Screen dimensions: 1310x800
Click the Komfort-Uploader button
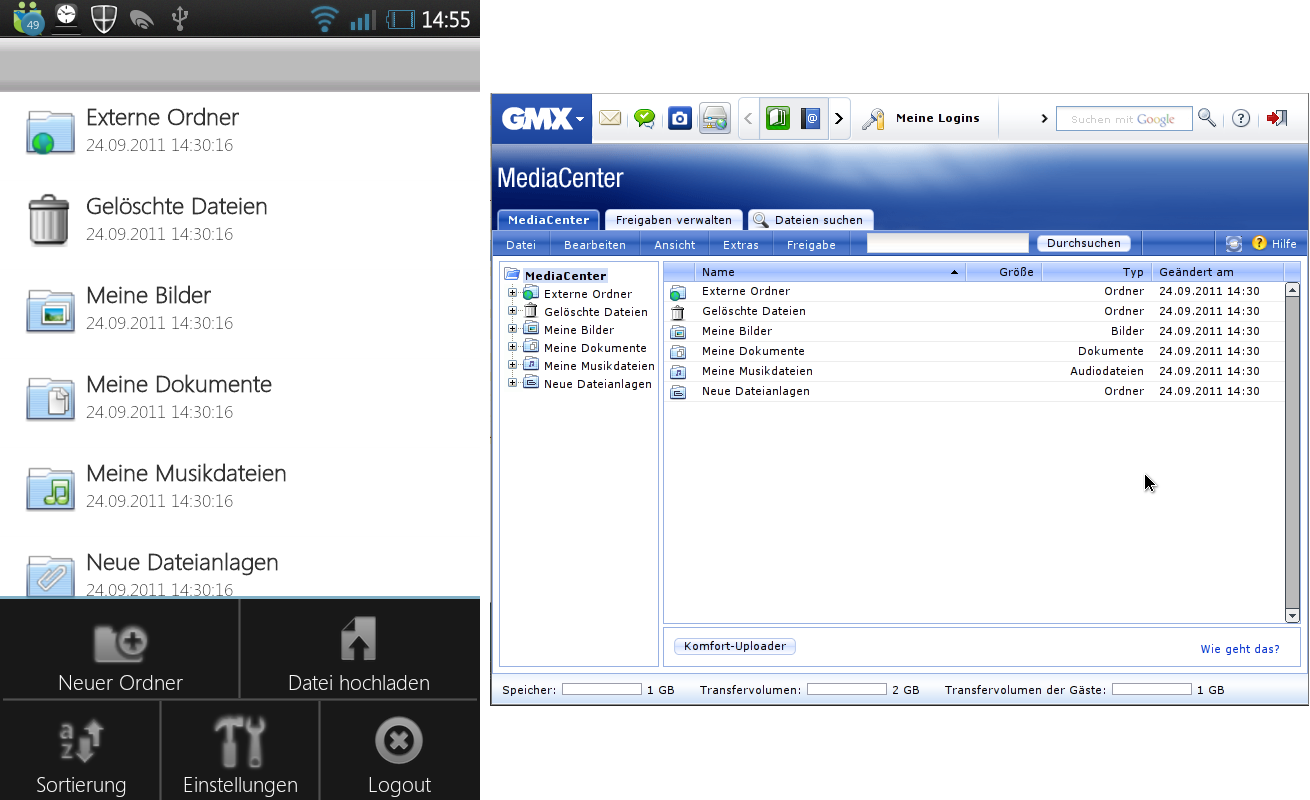tap(735, 646)
